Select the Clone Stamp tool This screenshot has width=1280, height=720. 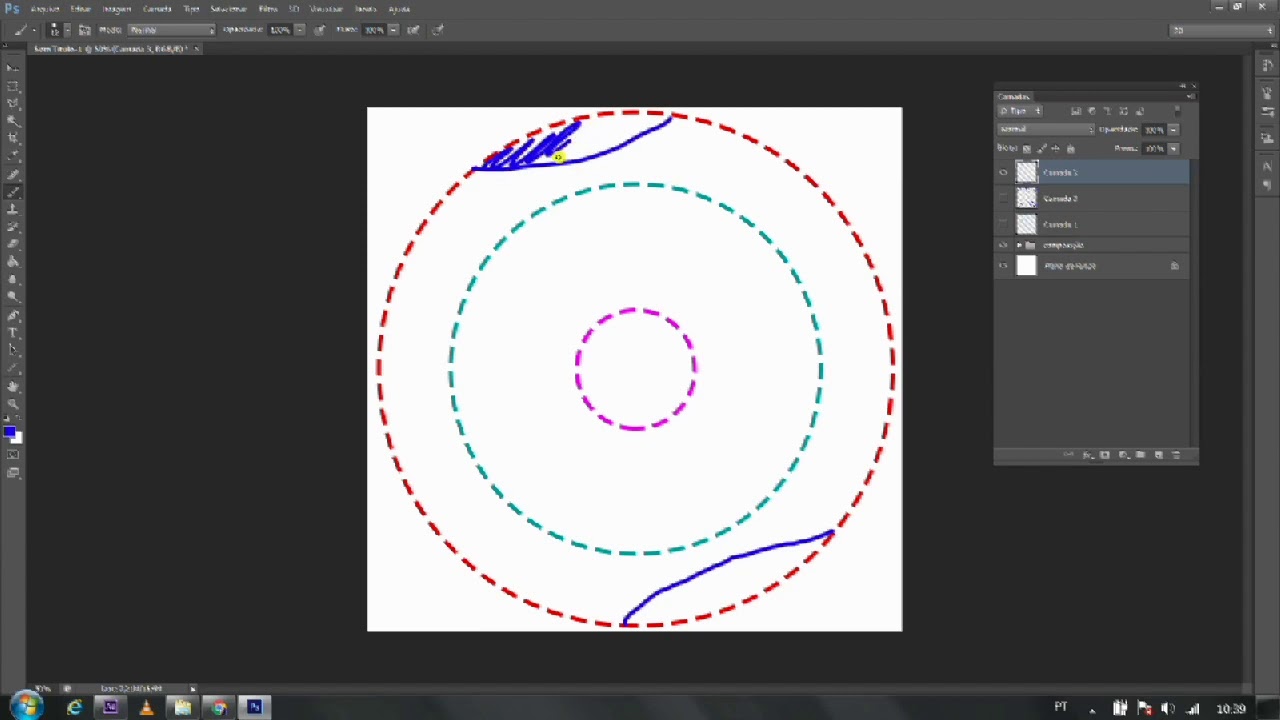13,209
